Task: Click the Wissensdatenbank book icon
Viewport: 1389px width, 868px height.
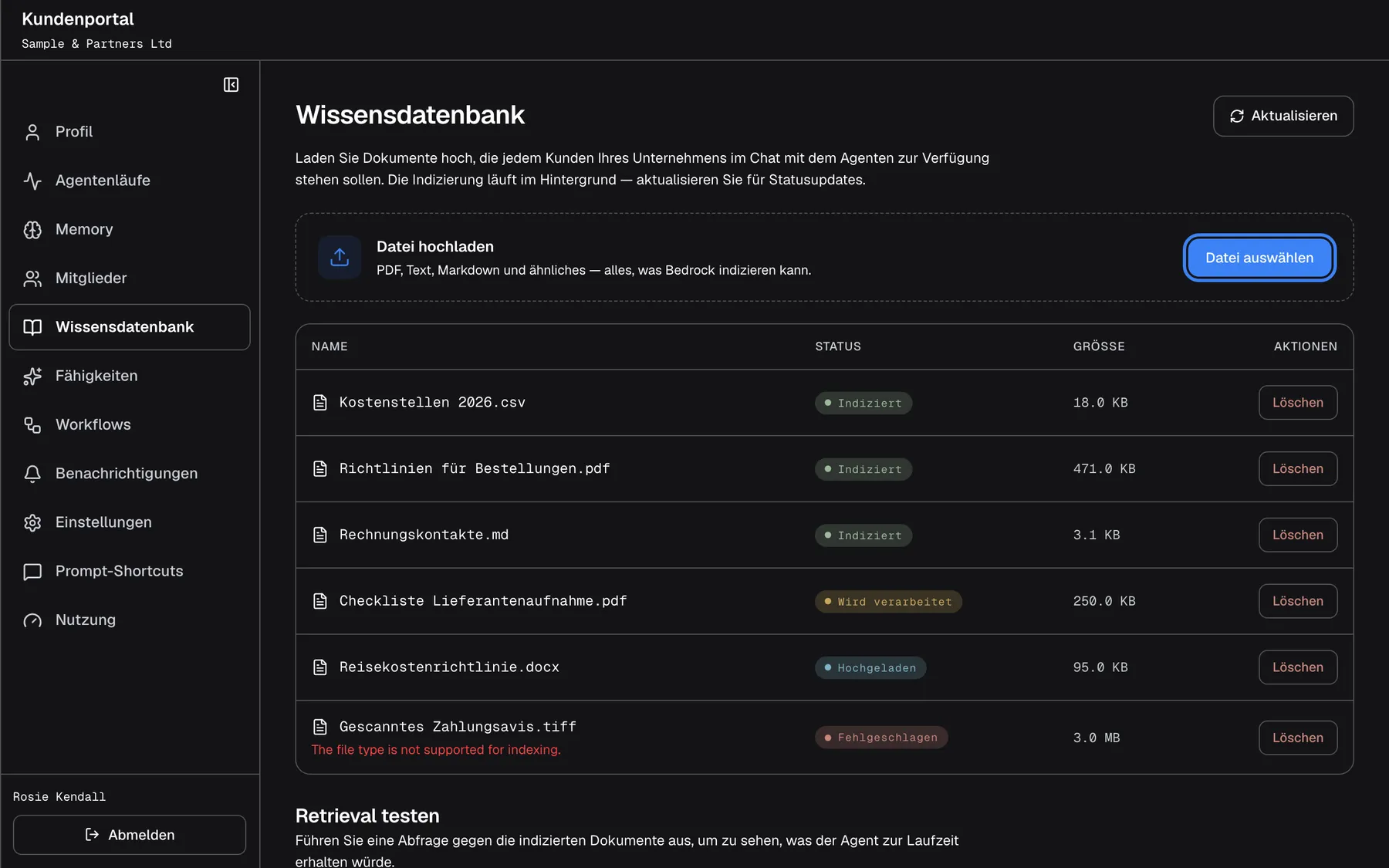Action: (x=32, y=327)
